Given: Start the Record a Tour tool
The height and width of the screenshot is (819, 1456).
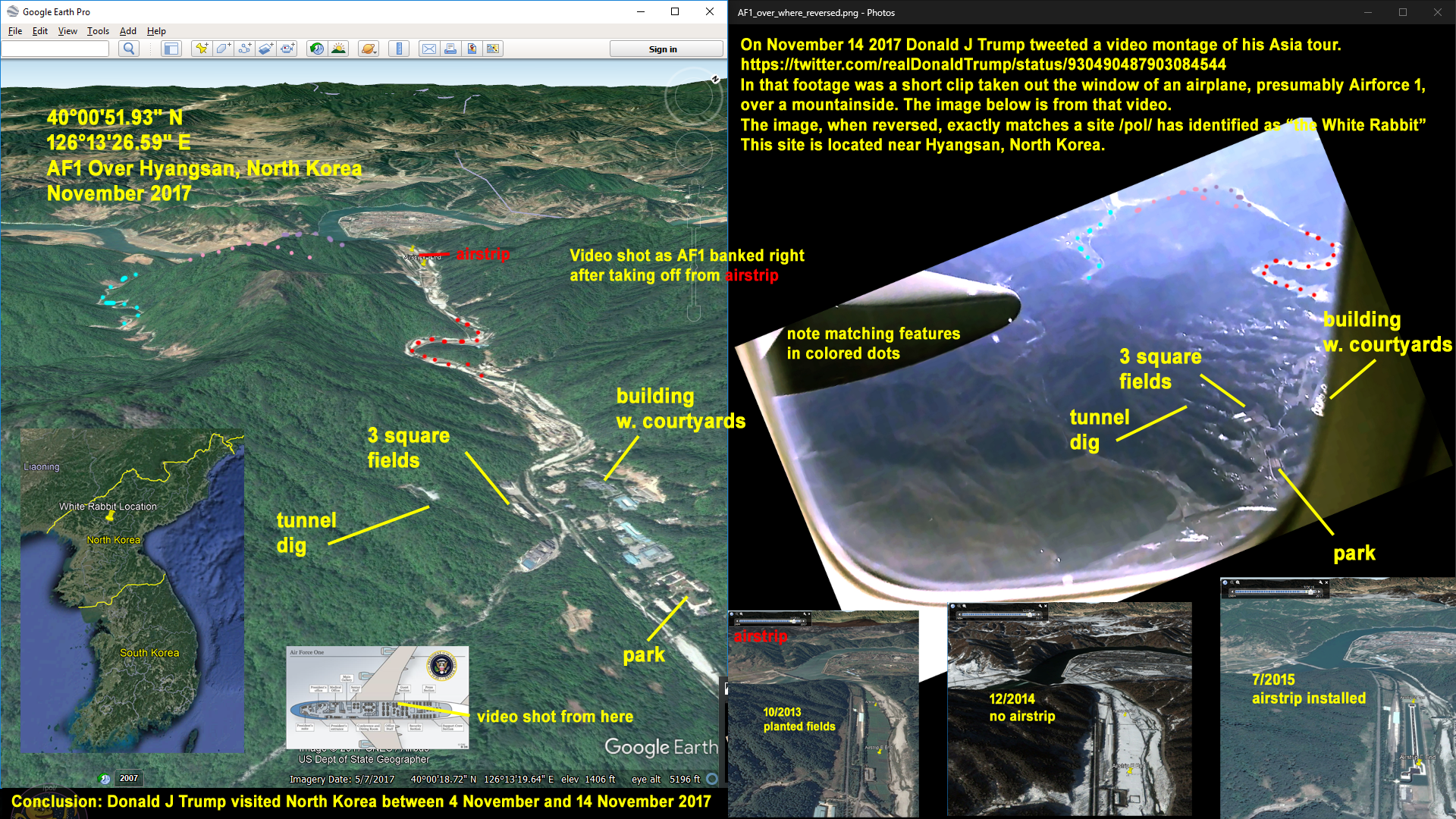Looking at the screenshot, I should (x=287, y=49).
